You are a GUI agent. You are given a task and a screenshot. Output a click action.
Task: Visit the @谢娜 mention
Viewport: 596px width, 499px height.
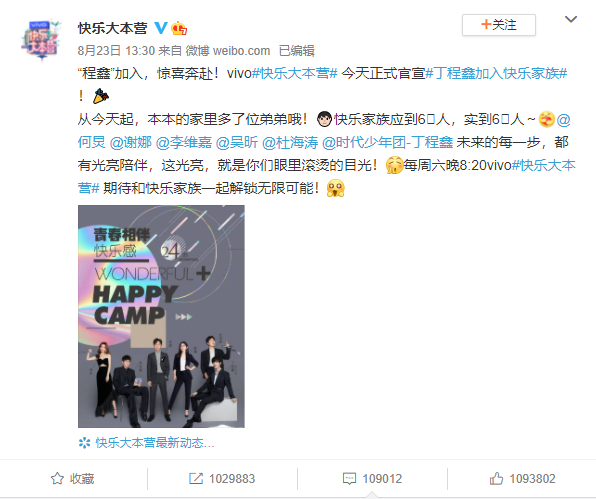pos(131,143)
